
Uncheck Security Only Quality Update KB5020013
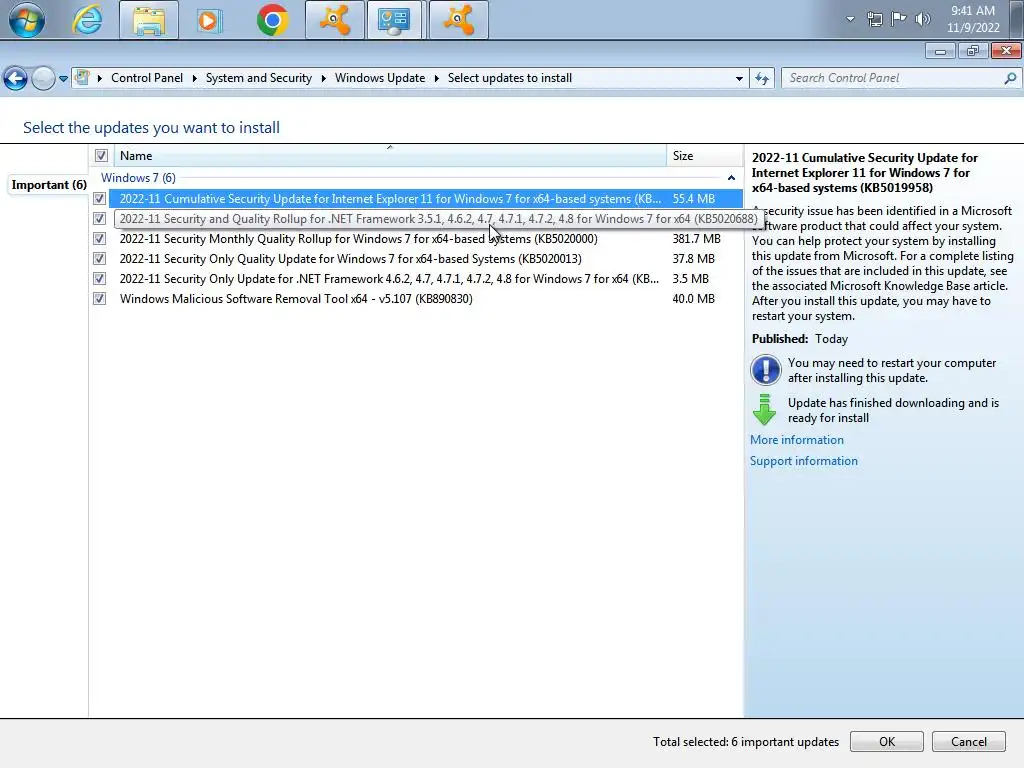(99, 259)
